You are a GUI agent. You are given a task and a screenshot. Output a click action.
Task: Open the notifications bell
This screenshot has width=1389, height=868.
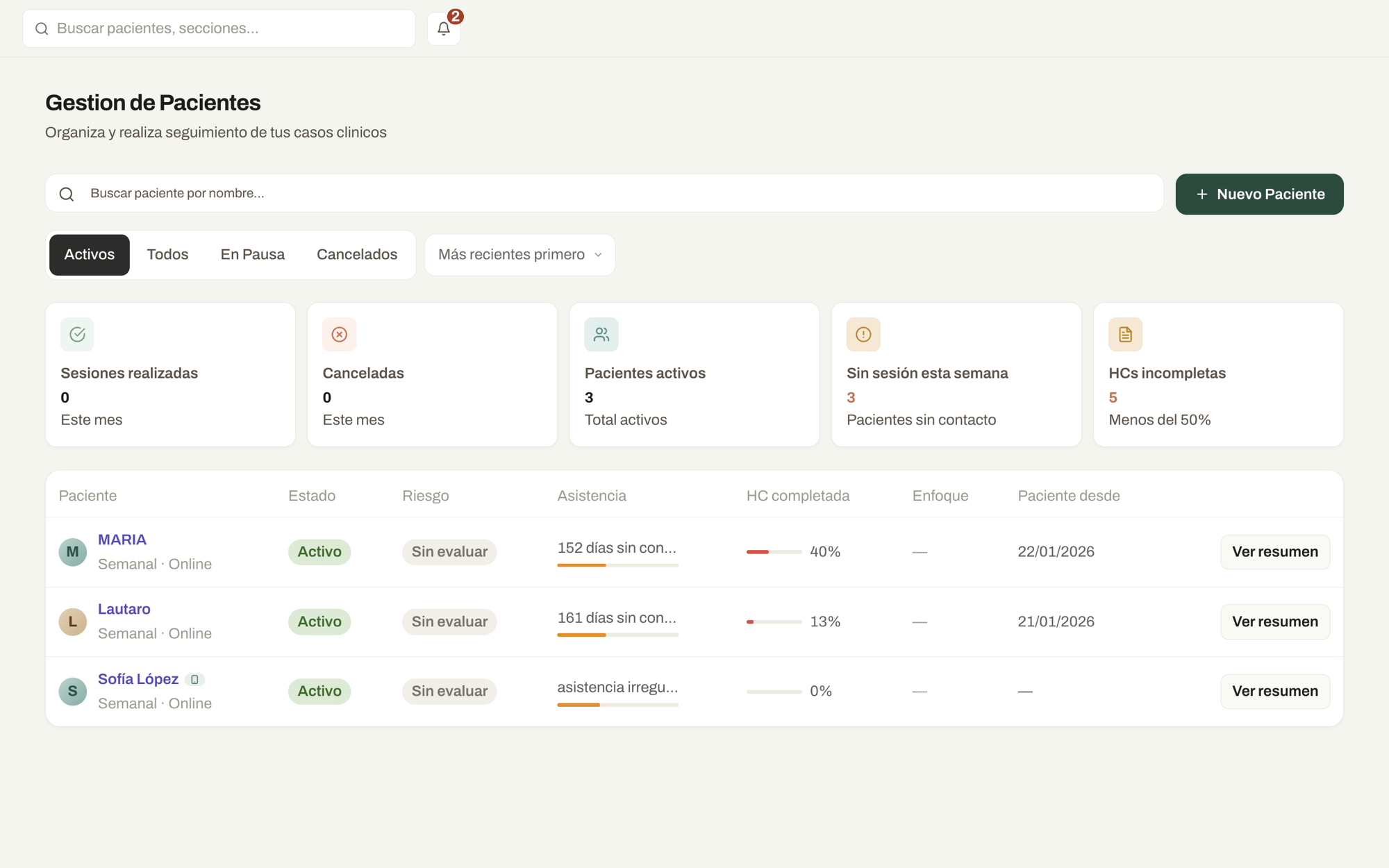tap(444, 28)
